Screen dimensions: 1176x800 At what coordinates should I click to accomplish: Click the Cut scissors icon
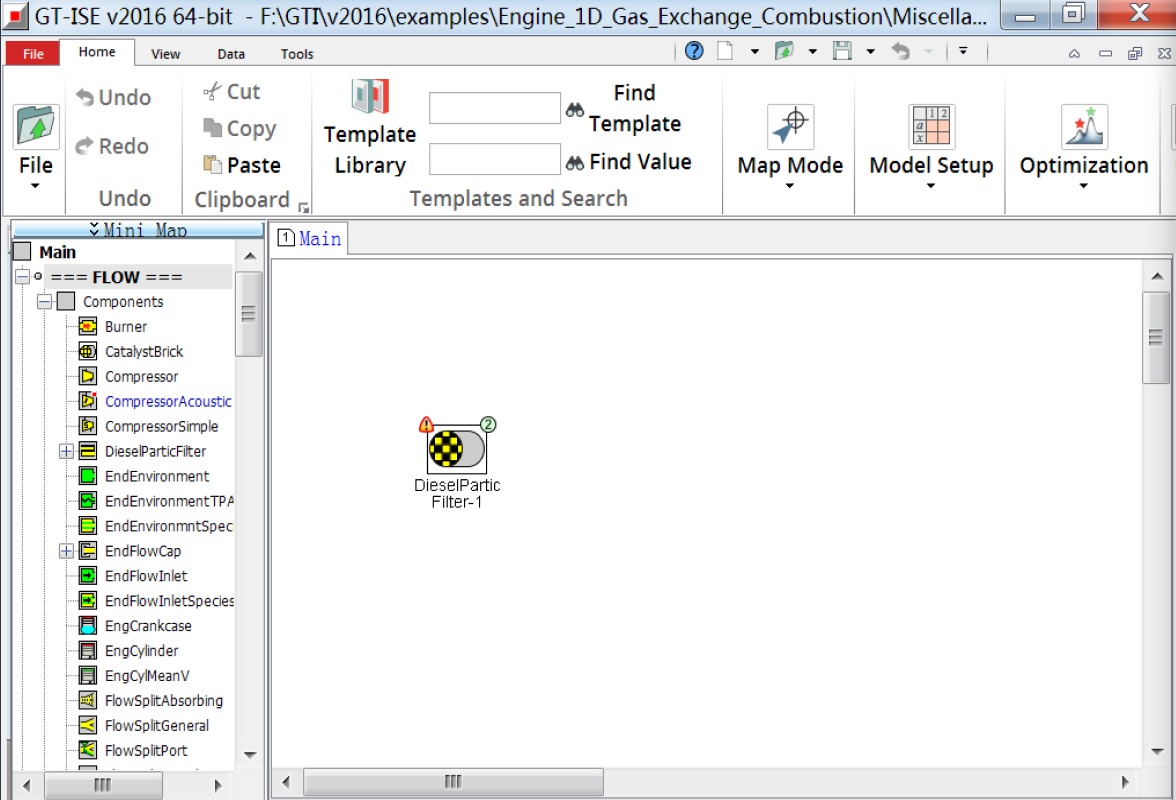[x=211, y=91]
